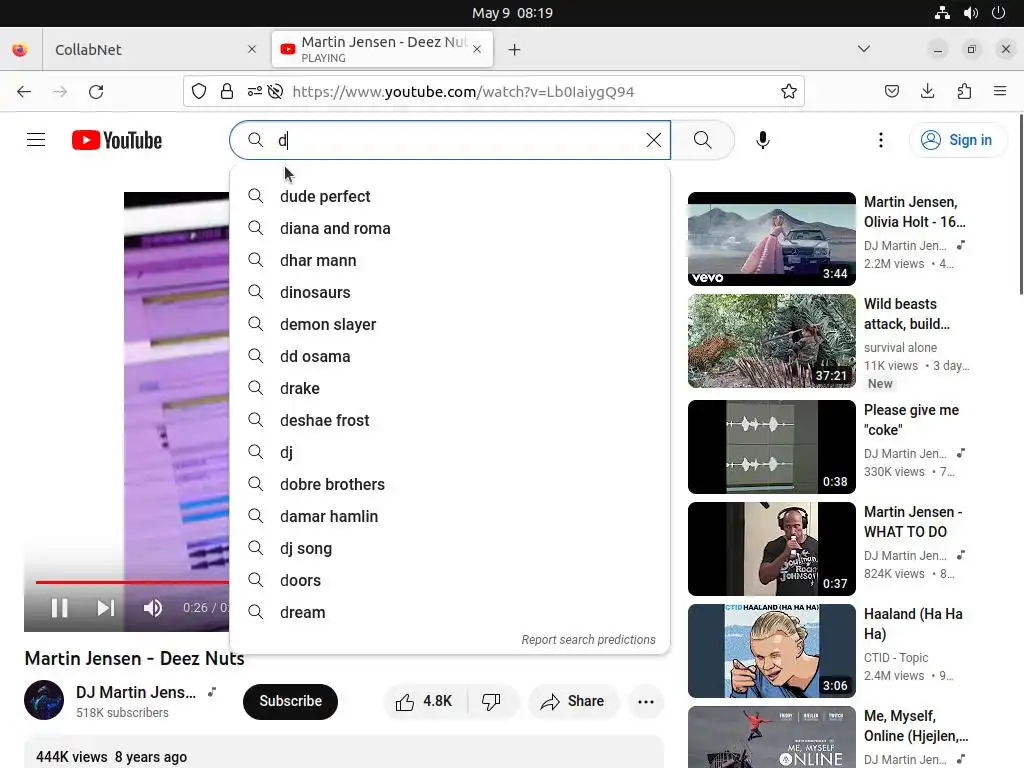Open DJ Martin Jensen channel avatar
1024x768 pixels.
pyautogui.click(x=44, y=700)
